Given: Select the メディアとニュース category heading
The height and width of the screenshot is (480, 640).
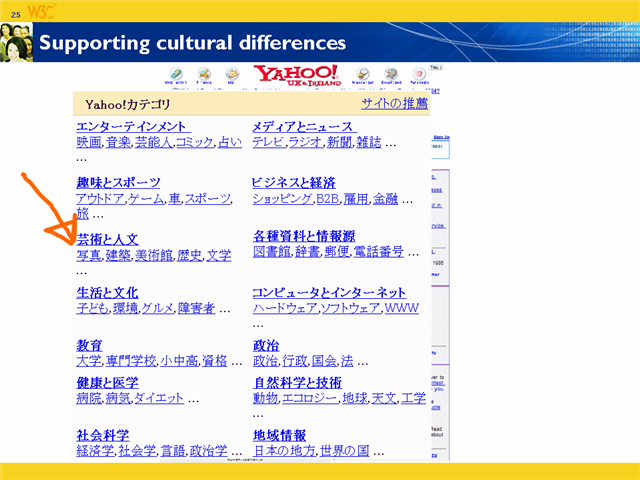Looking at the screenshot, I should [303, 127].
